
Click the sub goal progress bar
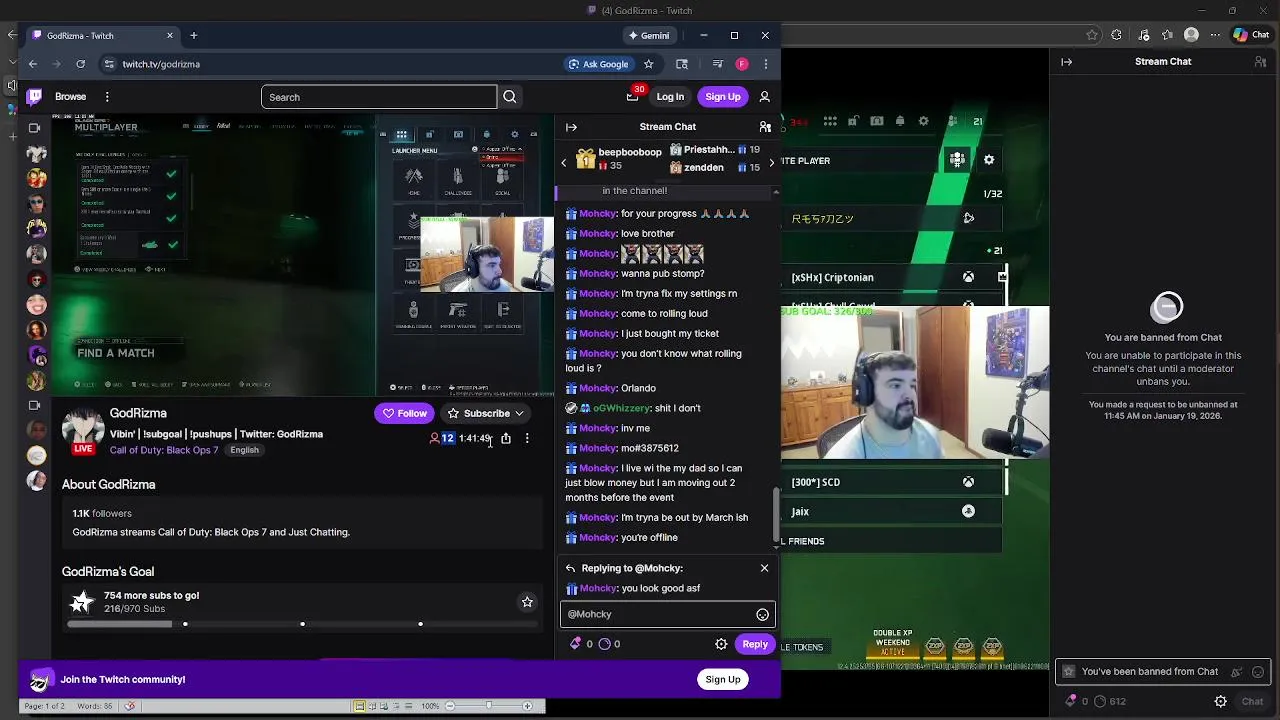tap(303, 624)
